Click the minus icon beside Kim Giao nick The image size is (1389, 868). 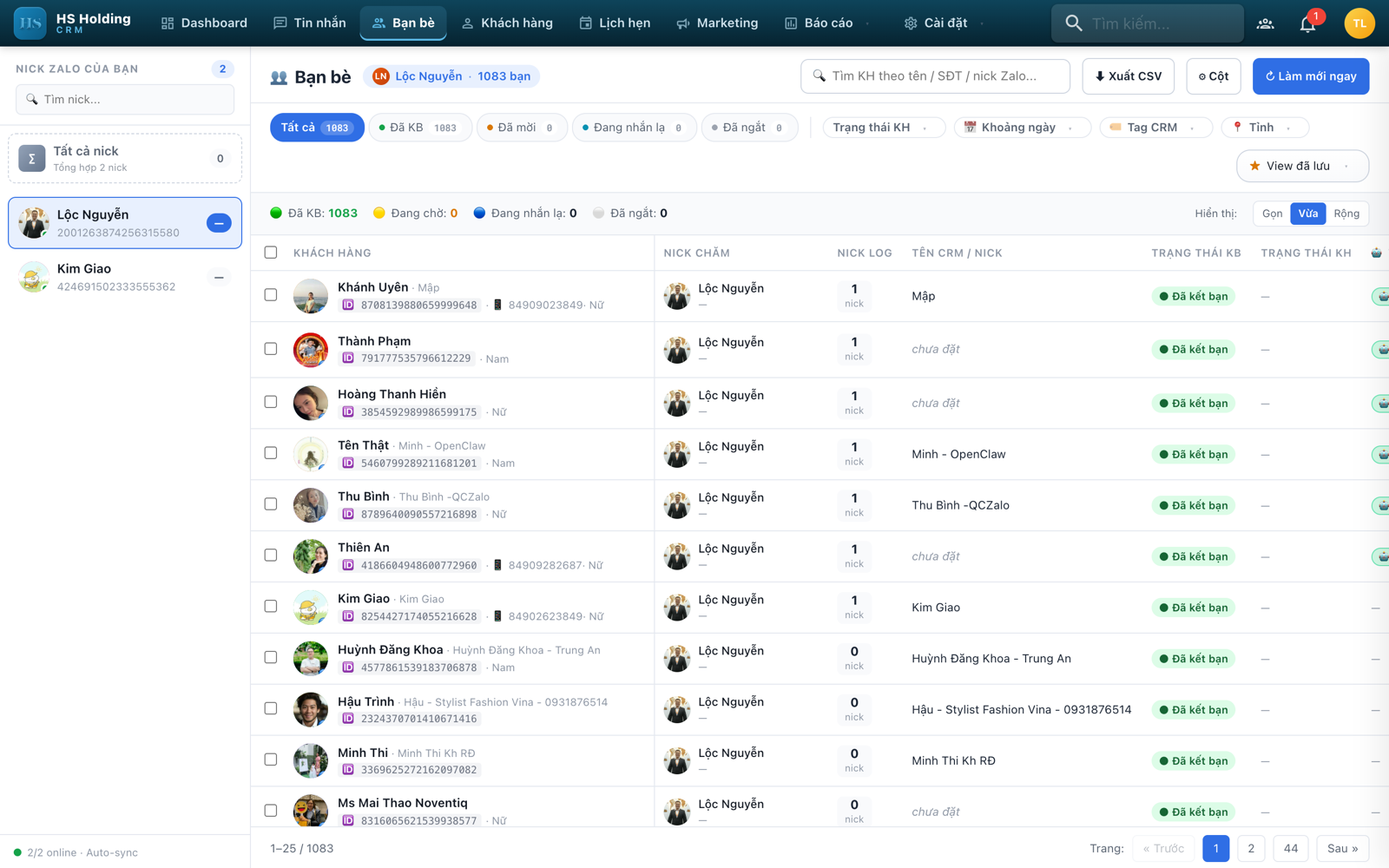(219, 277)
